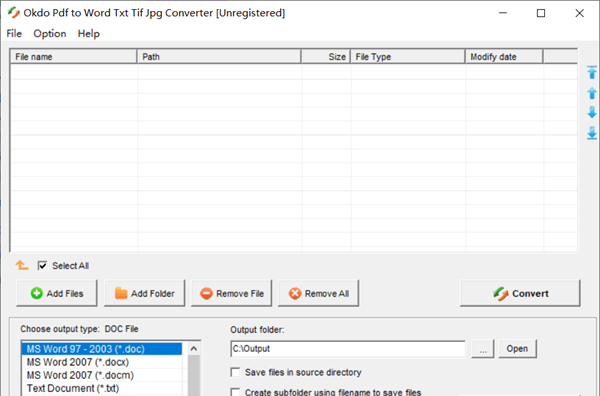
Task: Maximize the Okdo converter window
Action: (x=541, y=13)
